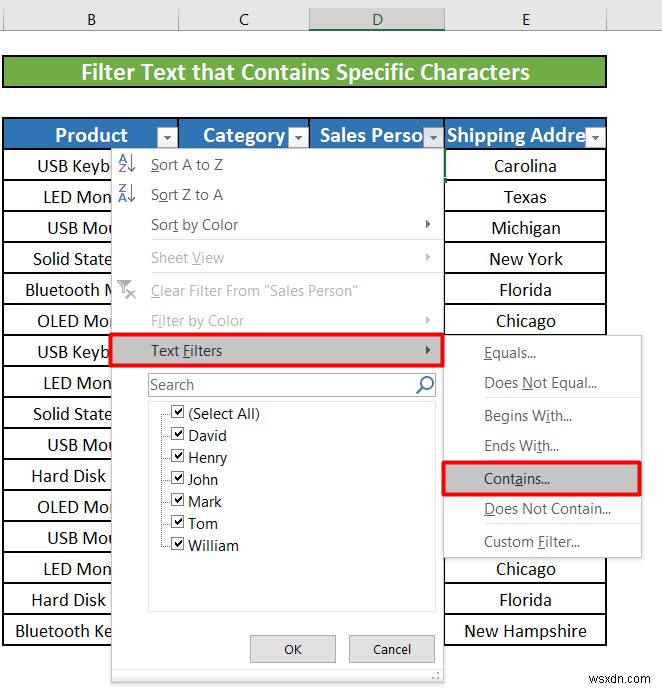The image size is (662, 689).
Task: Uncheck the David checkbox
Action: click(177, 434)
